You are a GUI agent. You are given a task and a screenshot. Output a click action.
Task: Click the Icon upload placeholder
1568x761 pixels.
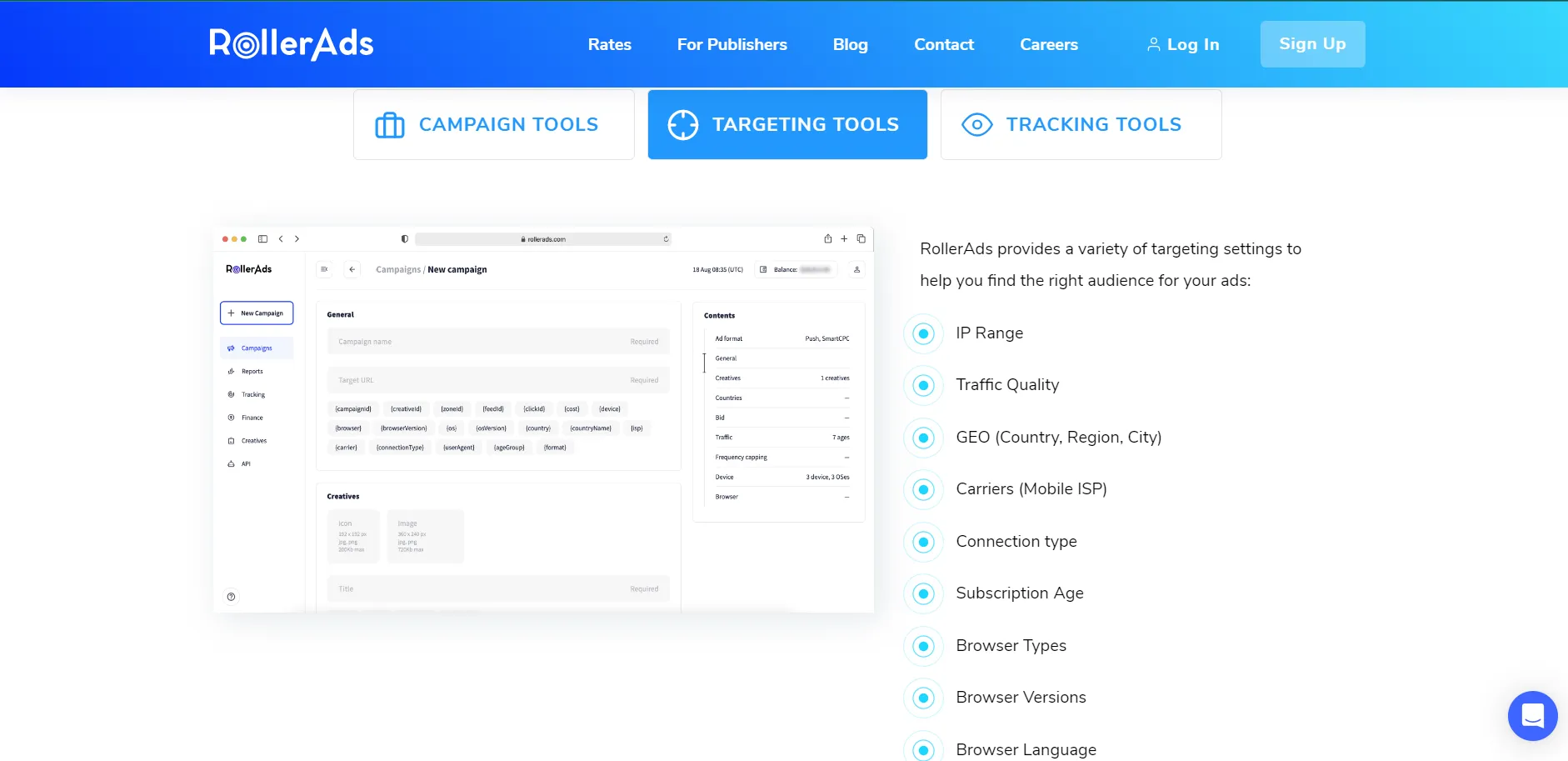pos(353,537)
